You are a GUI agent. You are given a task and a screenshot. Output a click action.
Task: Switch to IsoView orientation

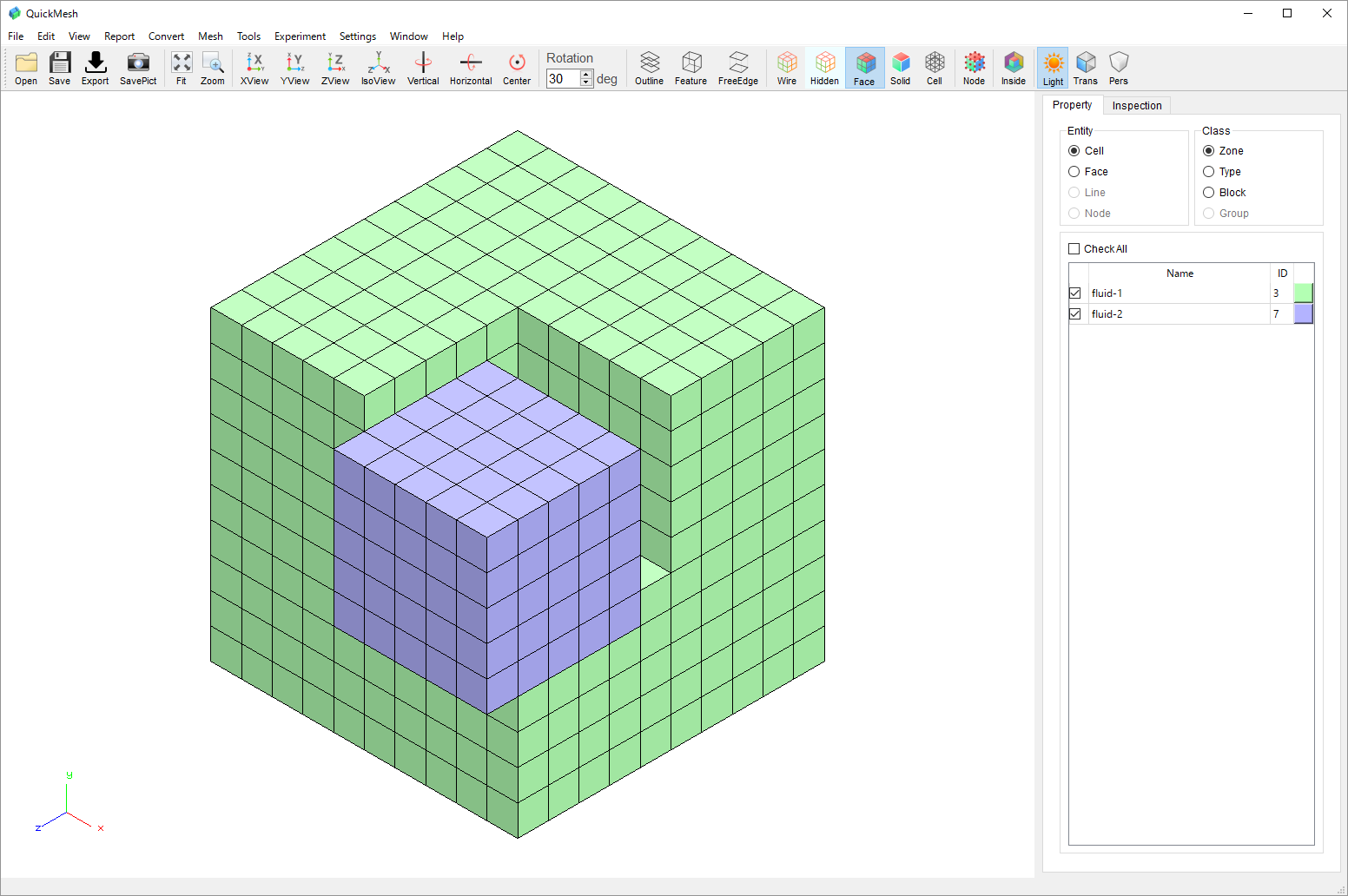point(379,68)
